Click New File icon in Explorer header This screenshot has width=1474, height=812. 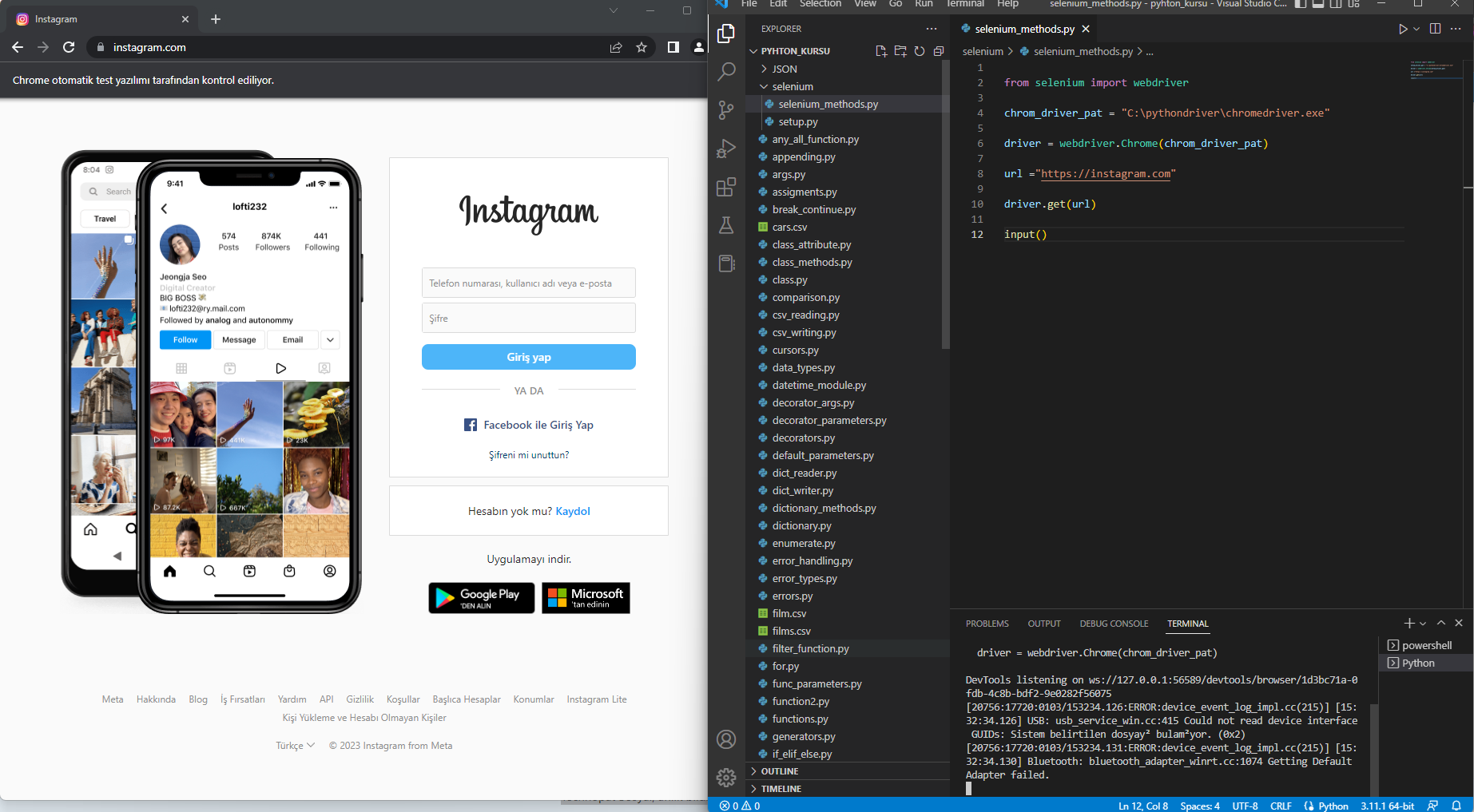(881, 51)
